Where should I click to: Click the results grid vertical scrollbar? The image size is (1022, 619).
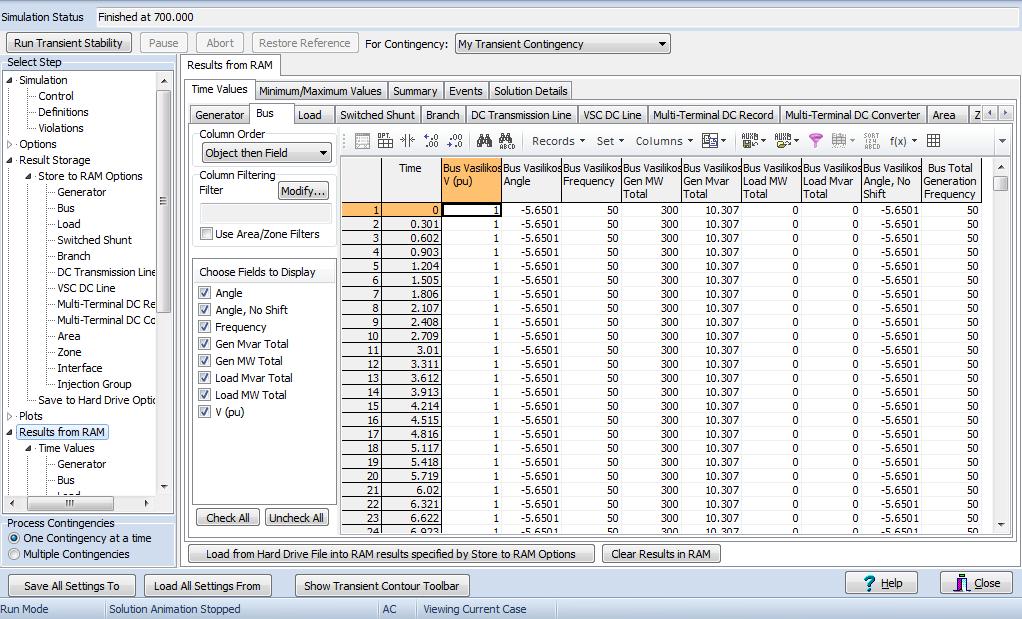coord(1000,346)
